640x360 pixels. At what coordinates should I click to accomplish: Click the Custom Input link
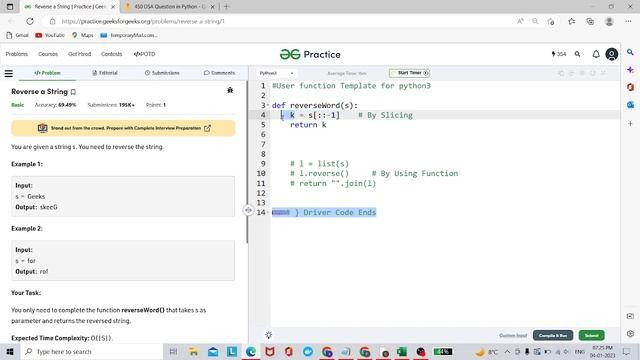coord(513,336)
